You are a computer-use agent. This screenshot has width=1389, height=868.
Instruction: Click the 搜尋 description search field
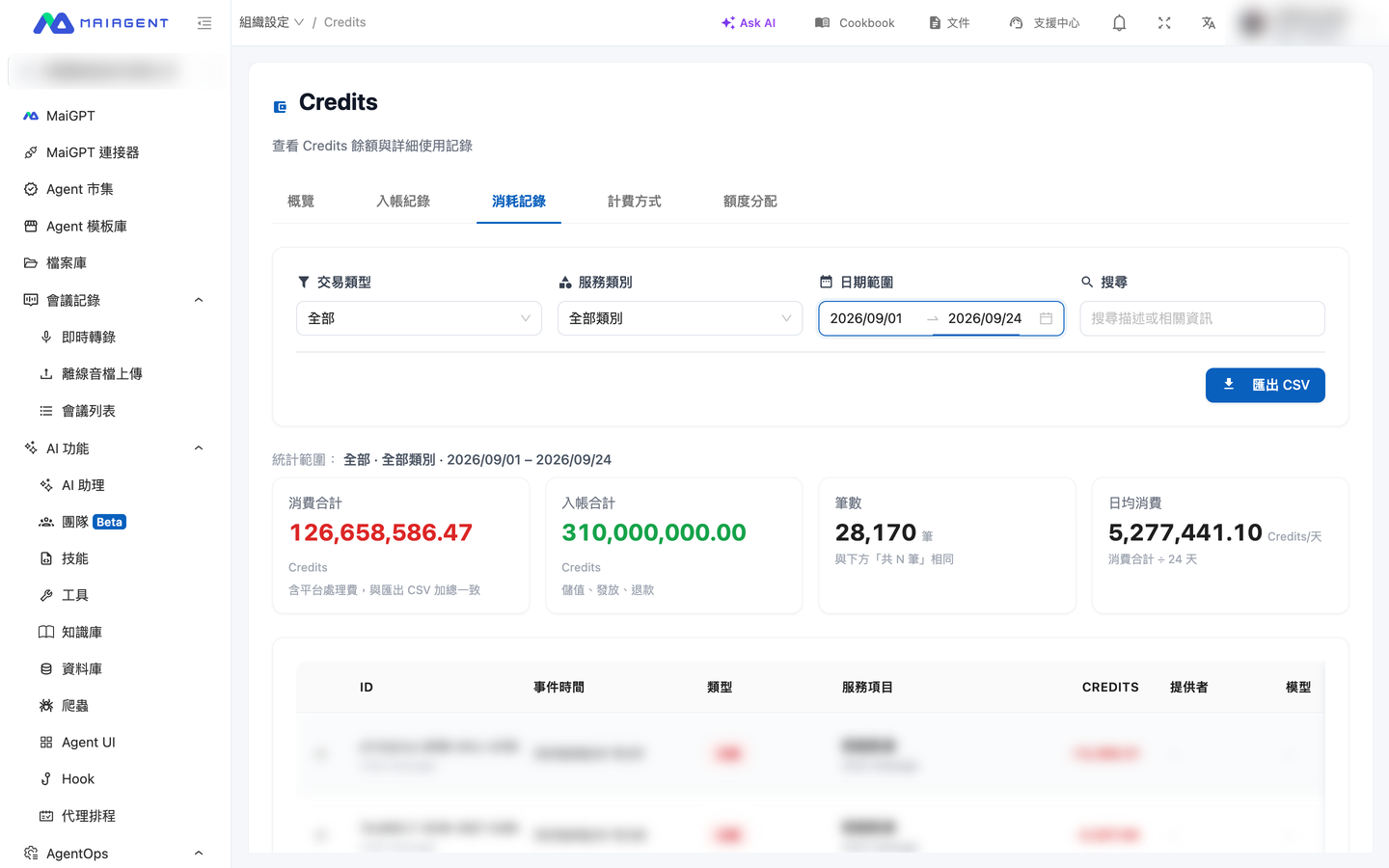click(x=1202, y=318)
